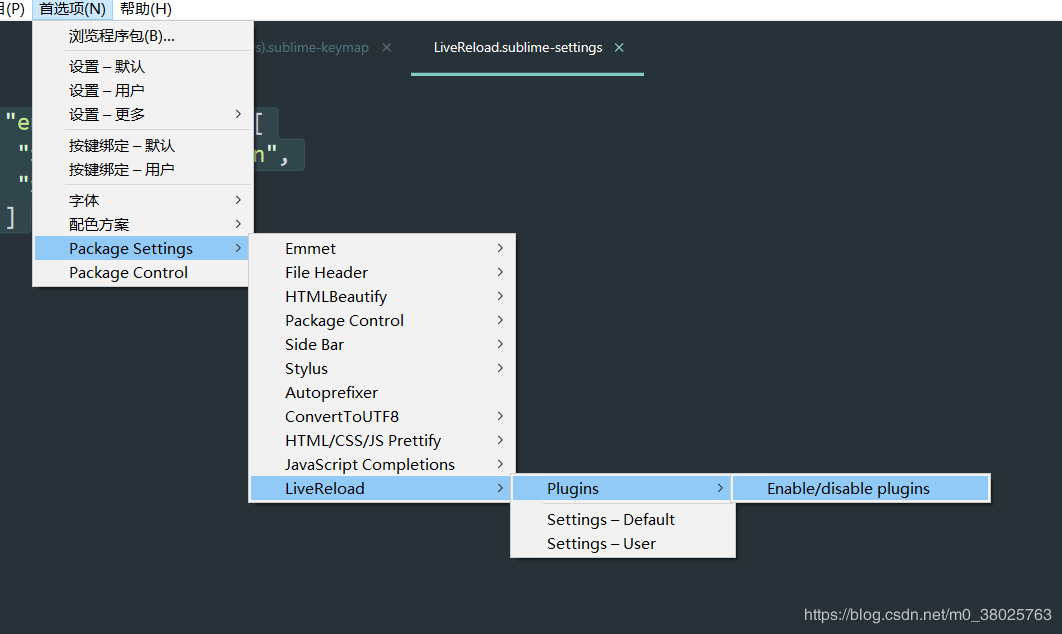Screen dimensions: 1062x634
Task: Select 浏览程序包(B)... menu entry
Action: pos(143,36)
